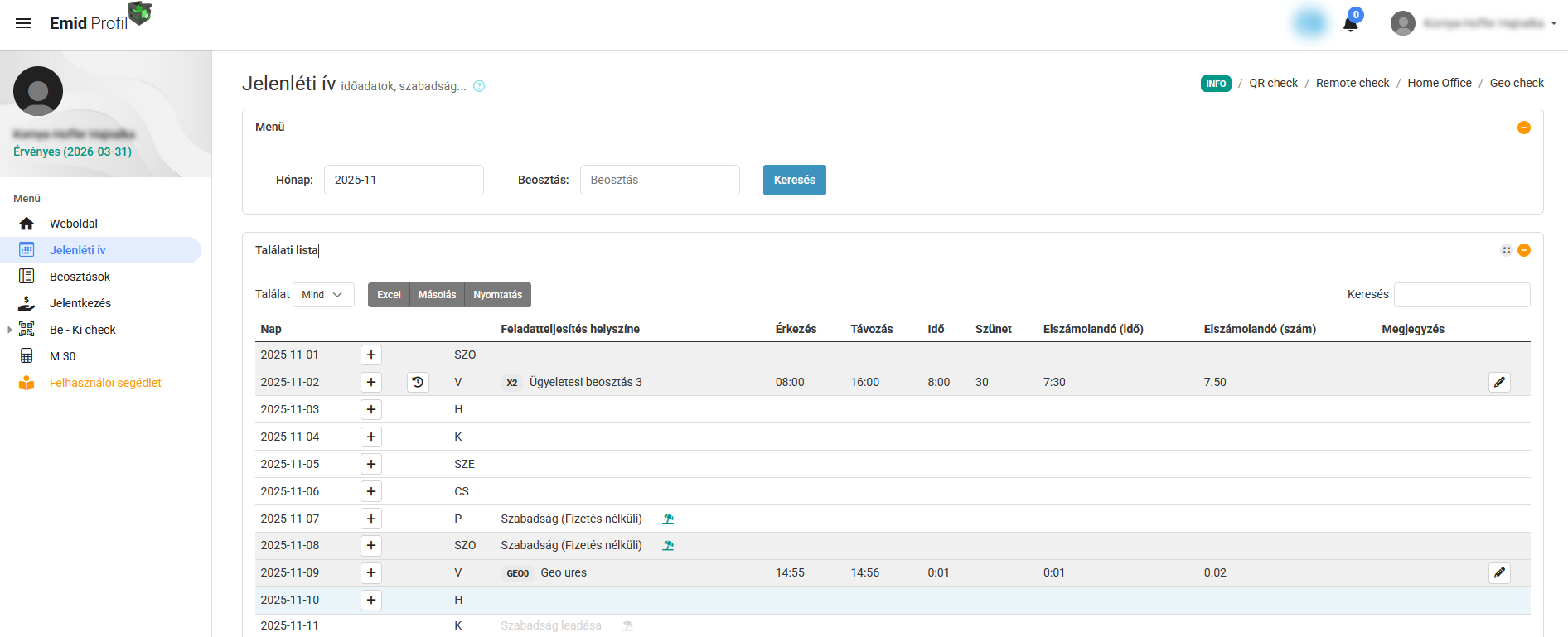The image size is (1568, 637).
Task: Click the plus button for 2025-11-05
Action: click(371, 464)
